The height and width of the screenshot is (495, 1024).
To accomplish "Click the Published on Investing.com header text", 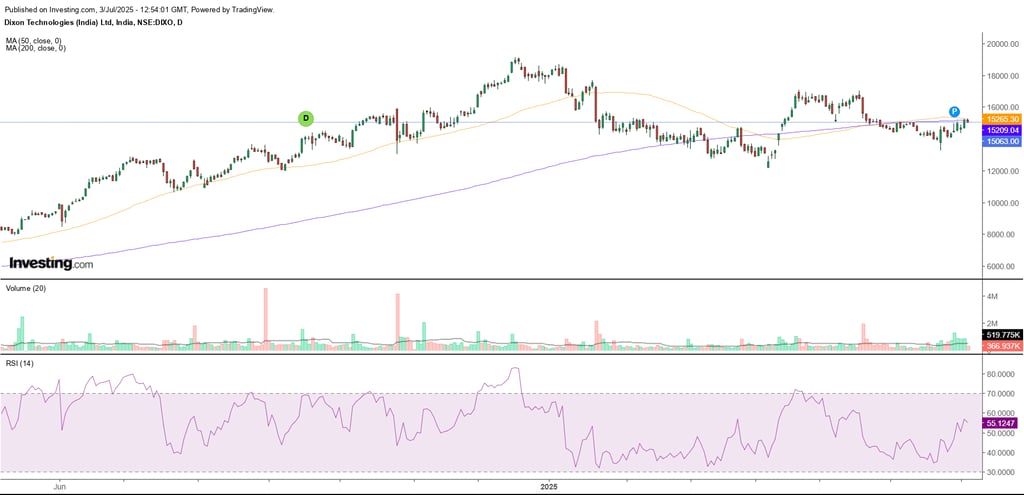I will [x=139, y=10].
